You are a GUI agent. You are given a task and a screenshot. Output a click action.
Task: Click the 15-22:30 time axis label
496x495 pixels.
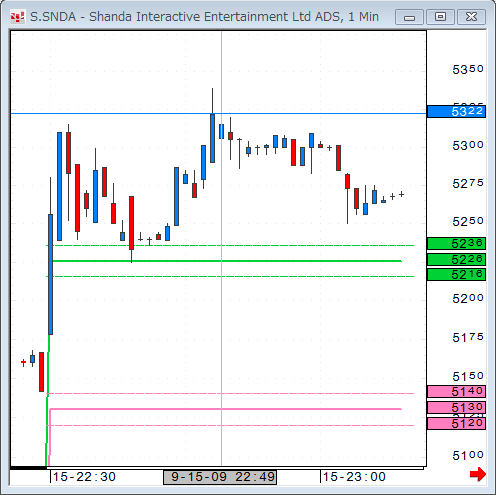84,477
